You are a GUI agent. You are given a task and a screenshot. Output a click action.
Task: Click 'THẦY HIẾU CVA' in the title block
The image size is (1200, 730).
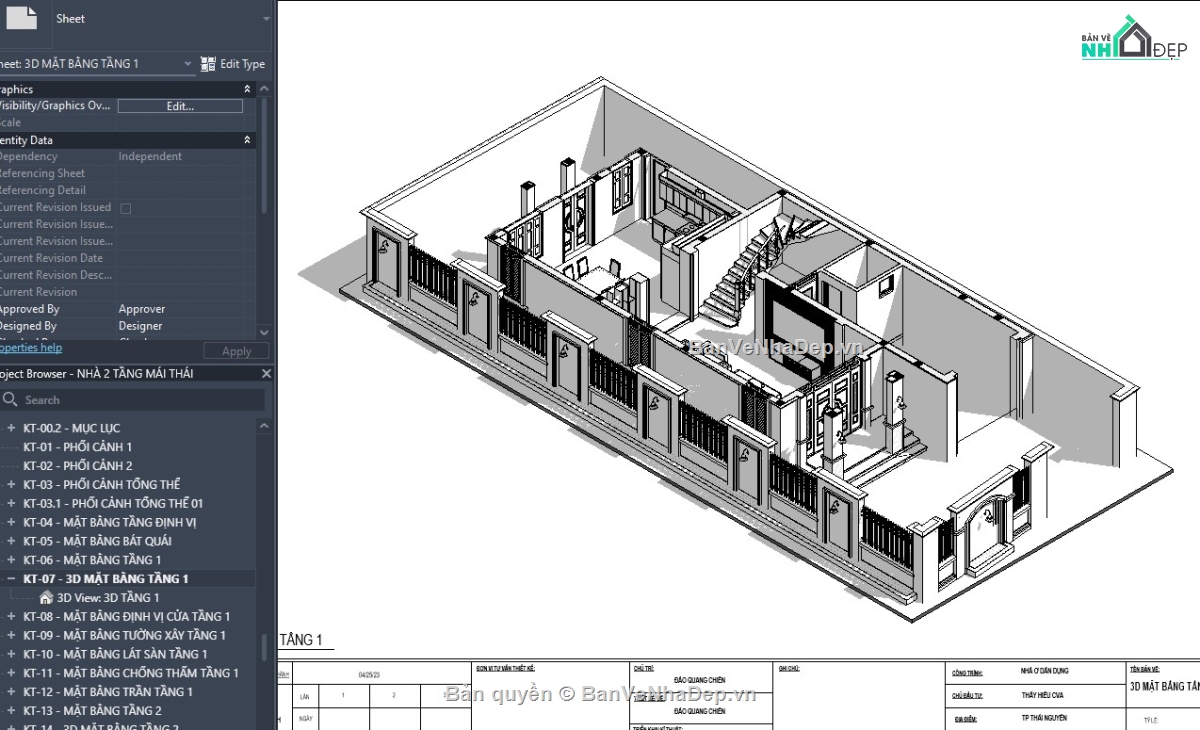coord(1043,695)
